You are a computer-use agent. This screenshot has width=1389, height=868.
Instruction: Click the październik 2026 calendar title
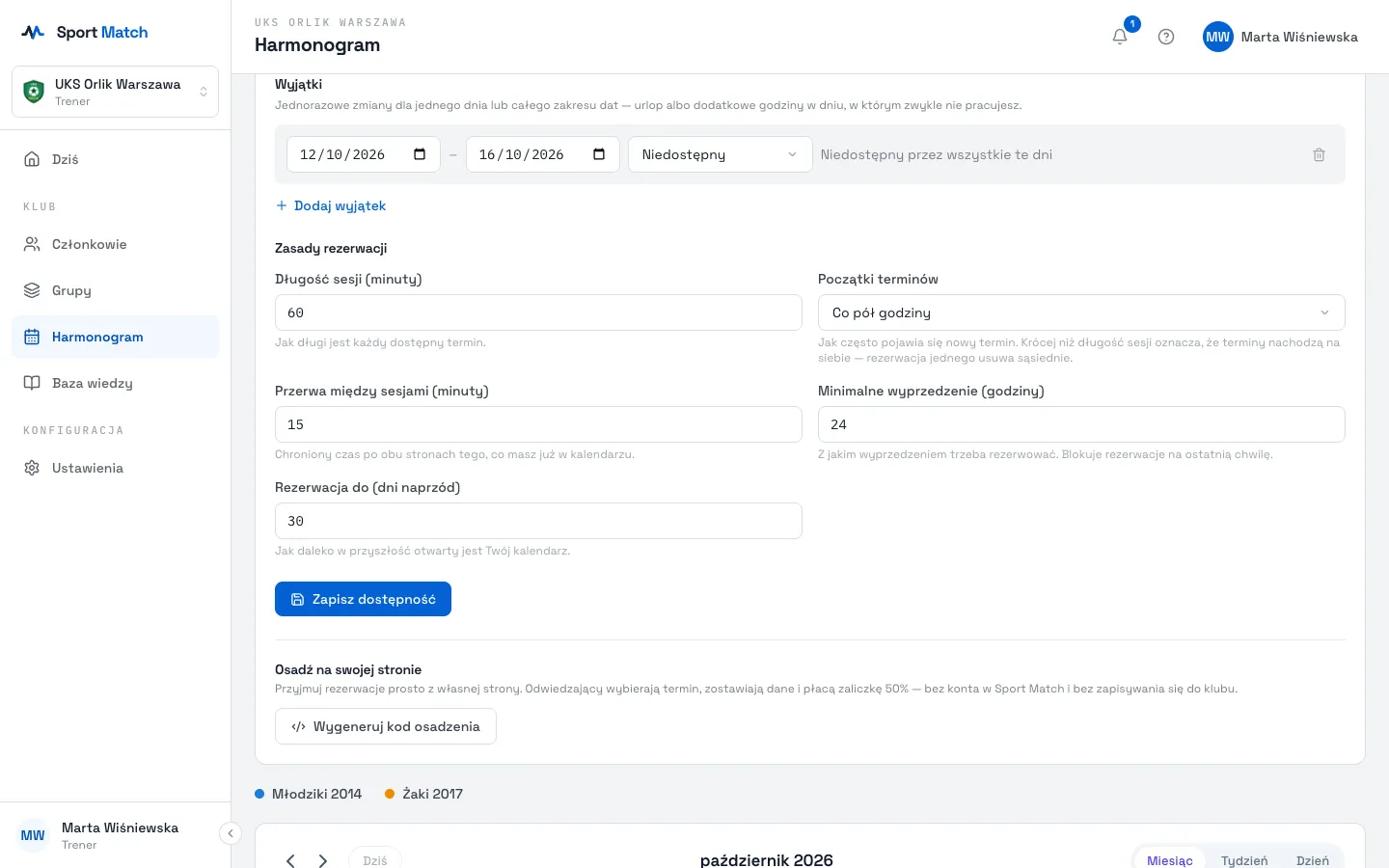[x=767, y=859]
